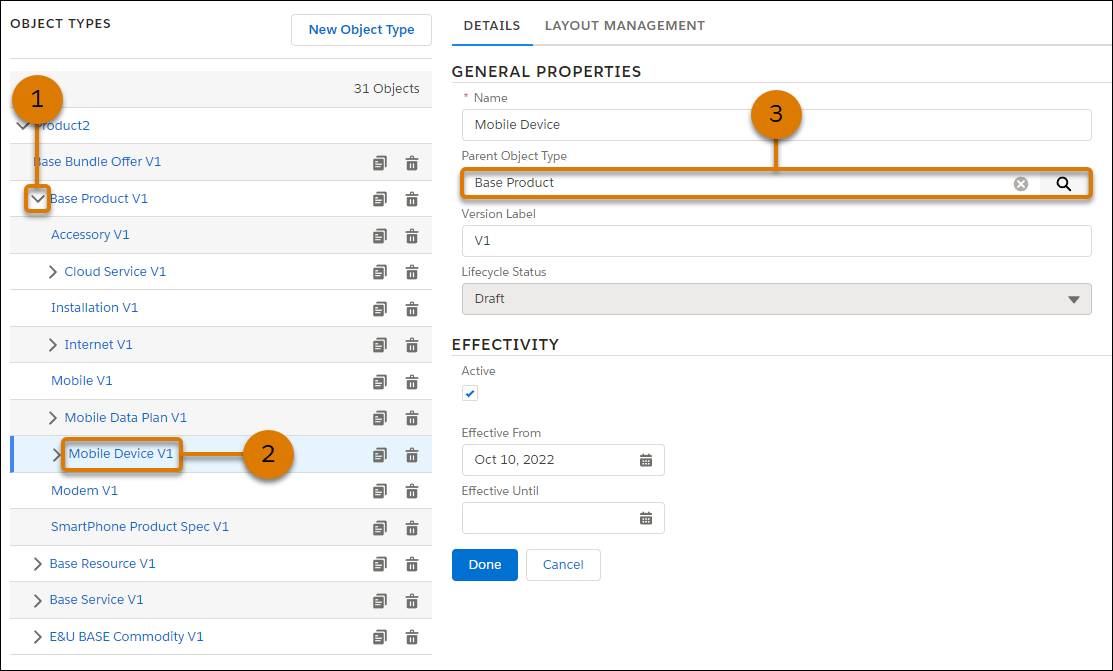The image size is (1113, 671).
Task: Click into the Name input field
Action: (x=777, y=125)
